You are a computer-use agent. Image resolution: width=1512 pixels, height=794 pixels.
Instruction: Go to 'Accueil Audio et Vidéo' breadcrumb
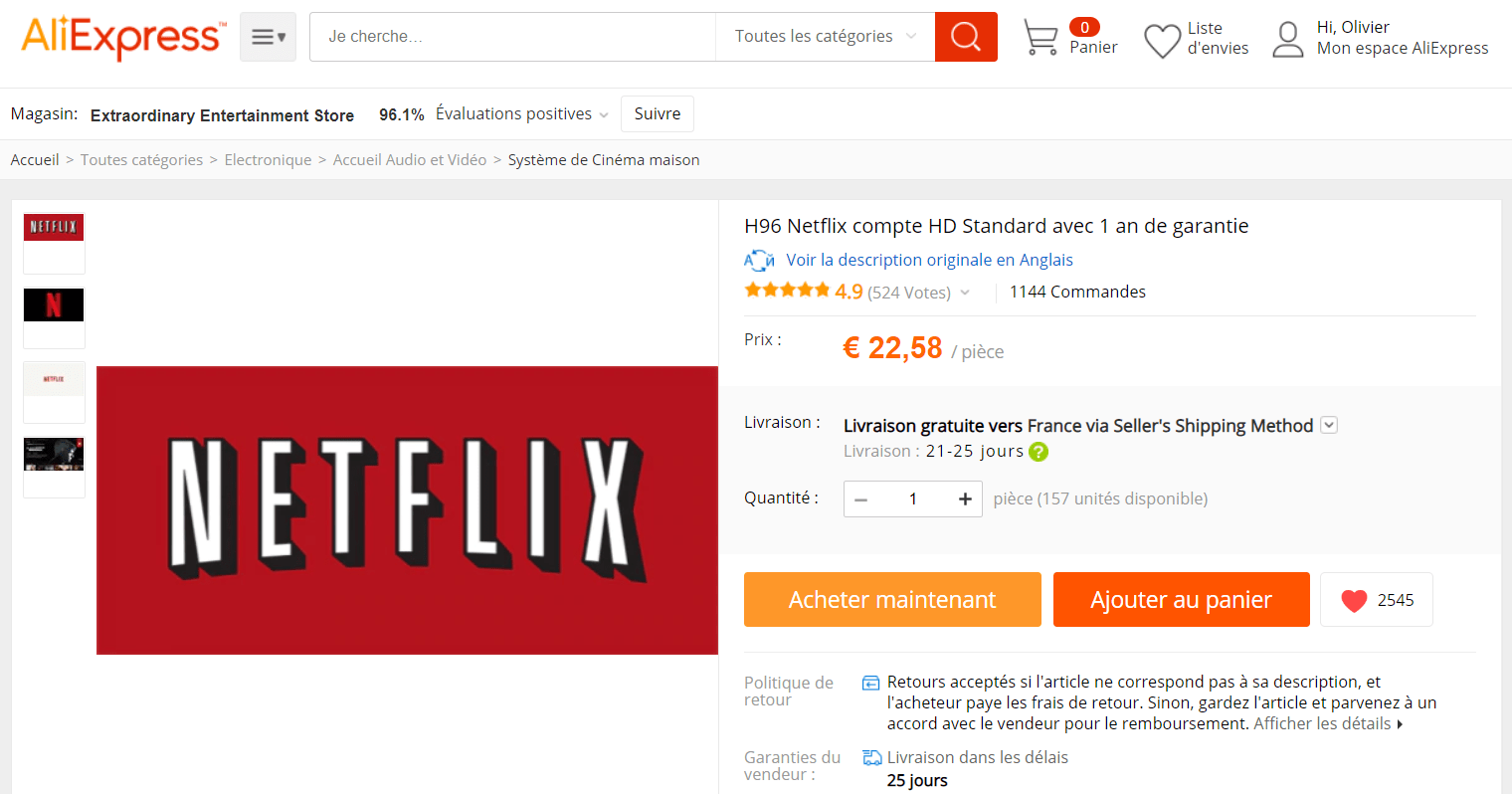coord(410,160)
